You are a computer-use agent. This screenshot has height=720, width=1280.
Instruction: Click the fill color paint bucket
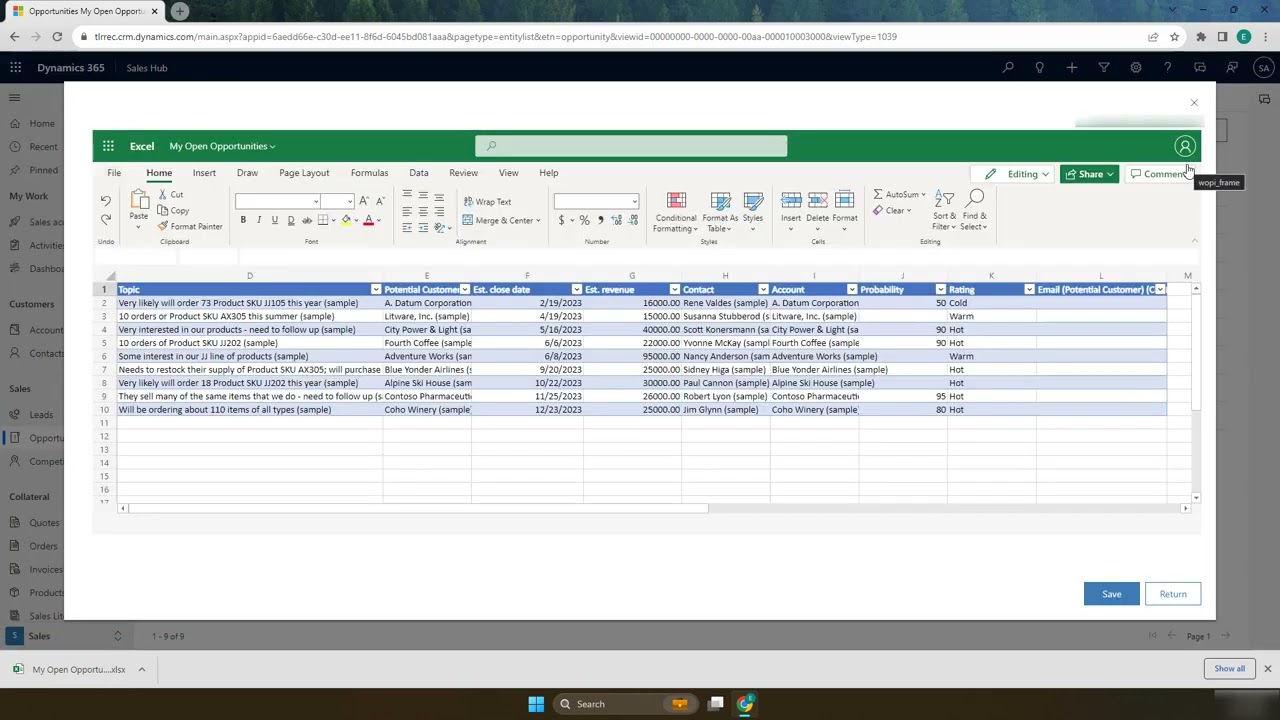[x=346, y=220]
